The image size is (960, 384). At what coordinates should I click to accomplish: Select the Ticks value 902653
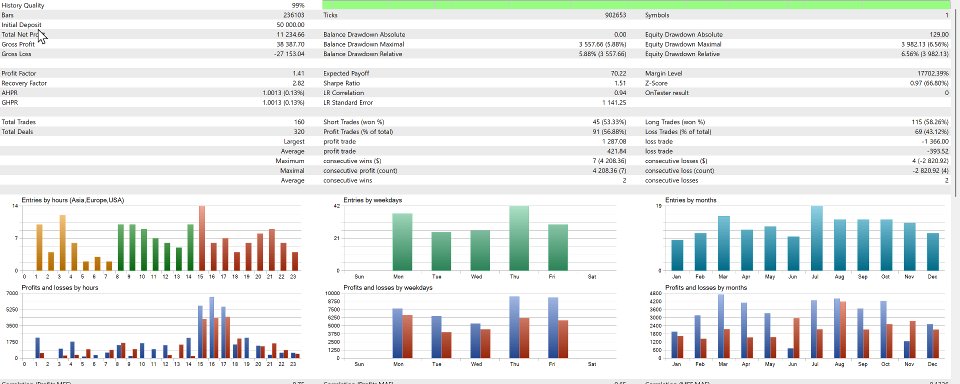[x=615, y=15]
